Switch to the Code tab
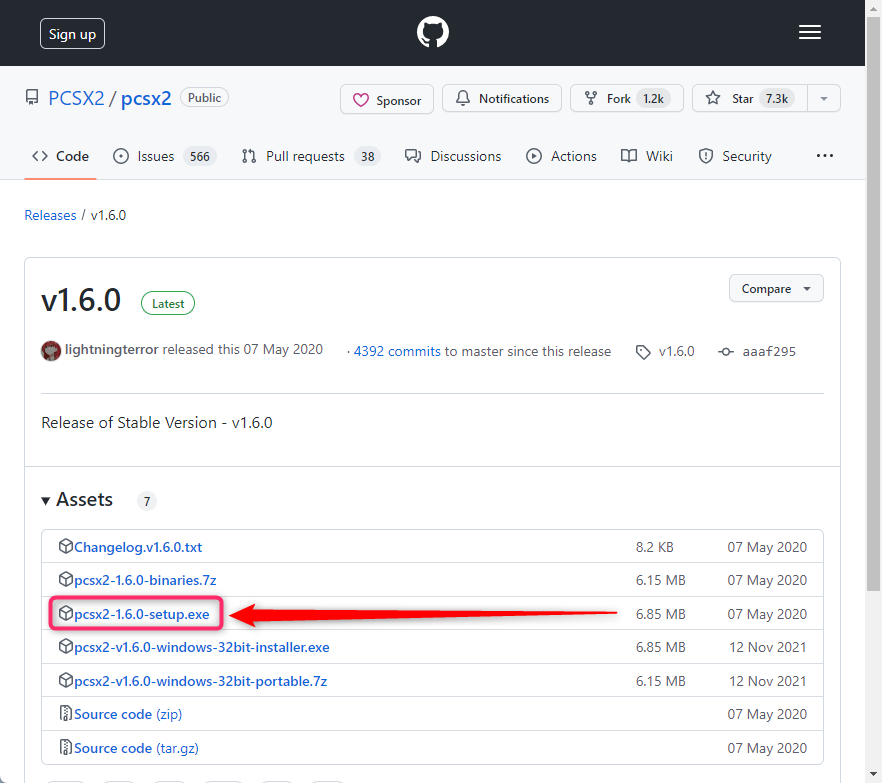 tap(60, 156)
